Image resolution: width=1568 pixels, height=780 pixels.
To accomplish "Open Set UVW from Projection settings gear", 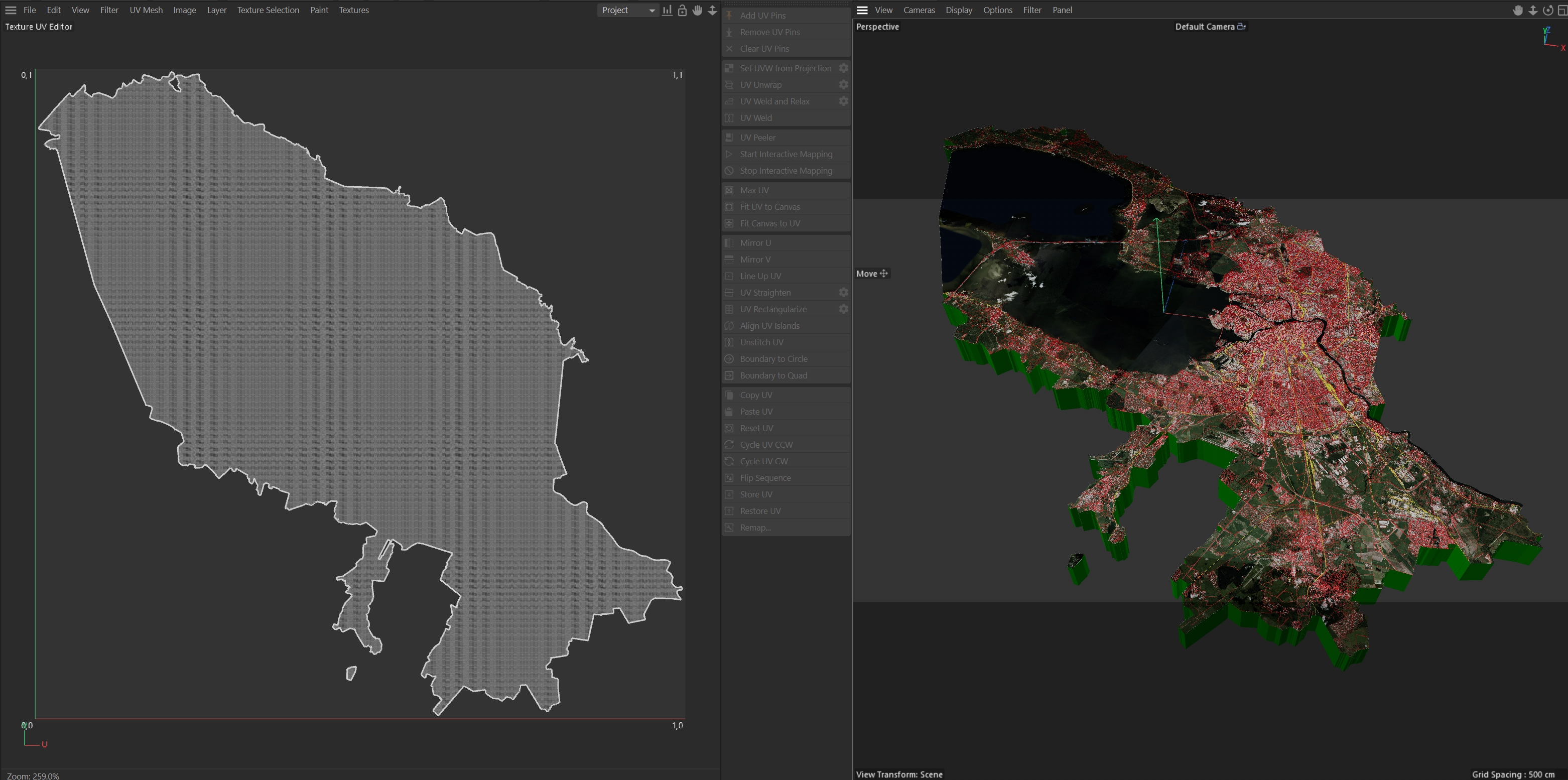I will coord(844,68).
